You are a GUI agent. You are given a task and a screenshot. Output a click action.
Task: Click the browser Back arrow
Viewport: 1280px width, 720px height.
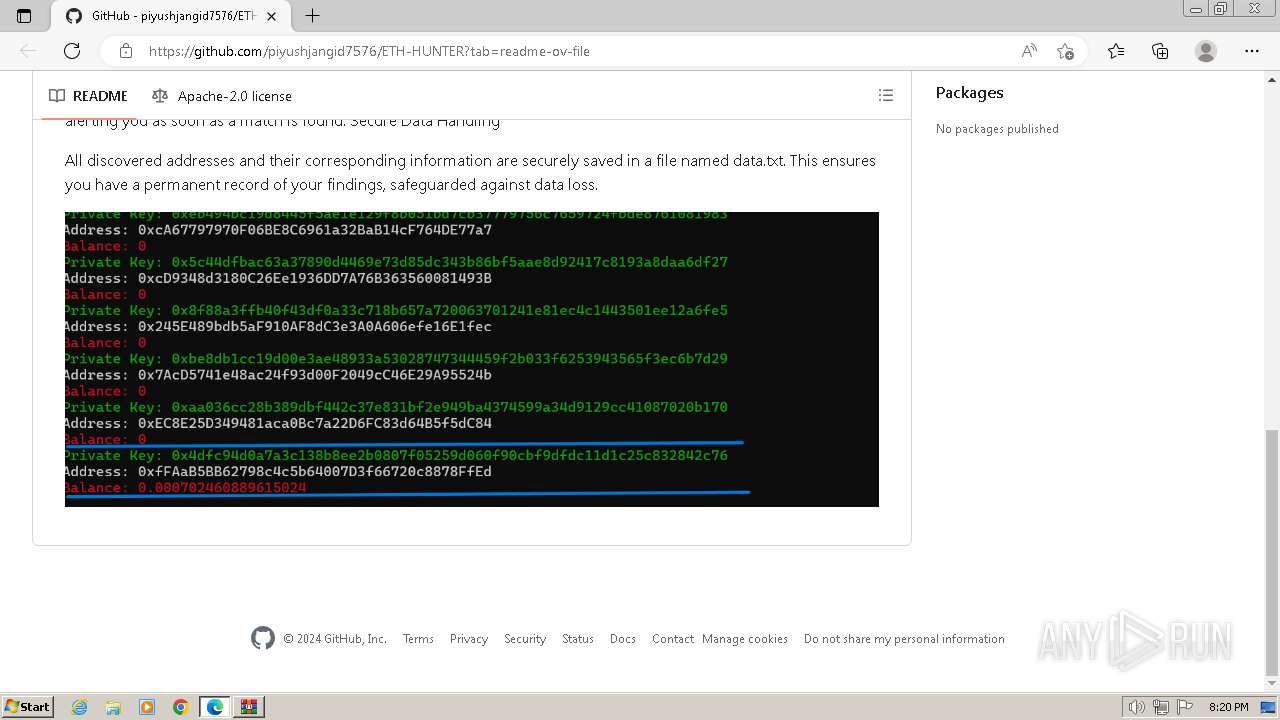28,51
